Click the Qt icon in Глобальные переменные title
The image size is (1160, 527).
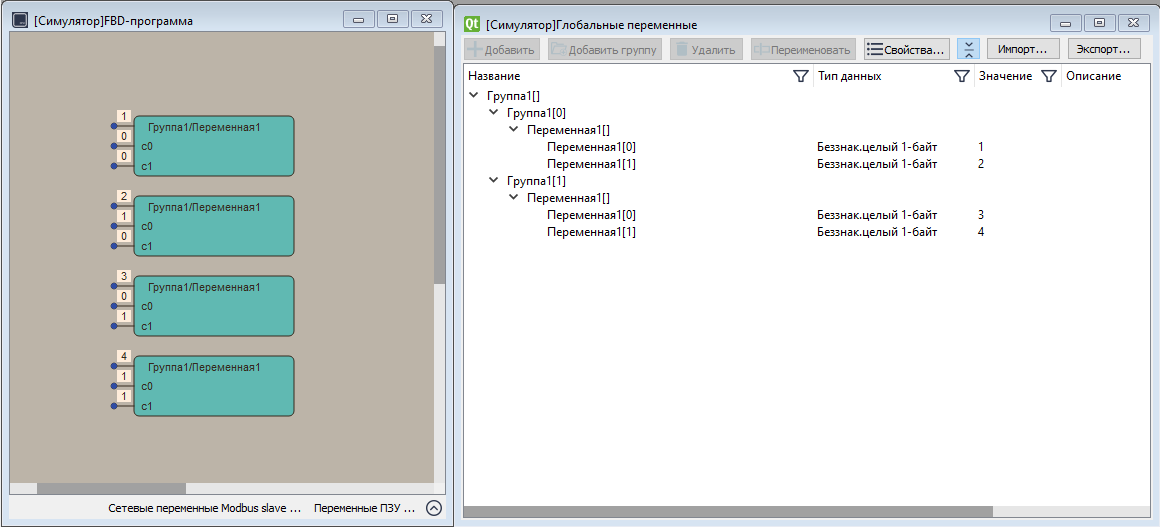pos(472,24)
